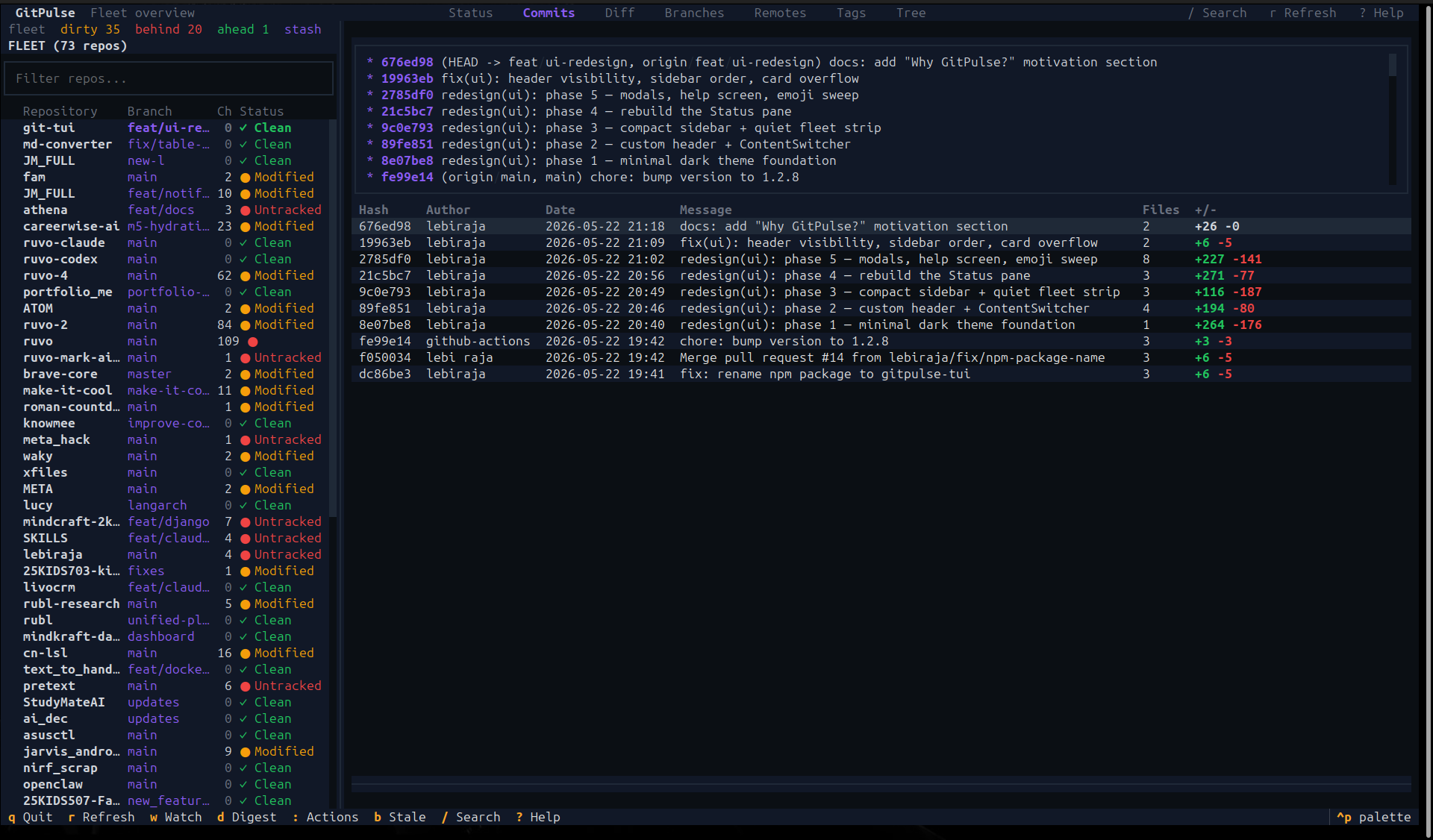Open the Tree tab
1433x840 pixels.
tap(911, 13)
